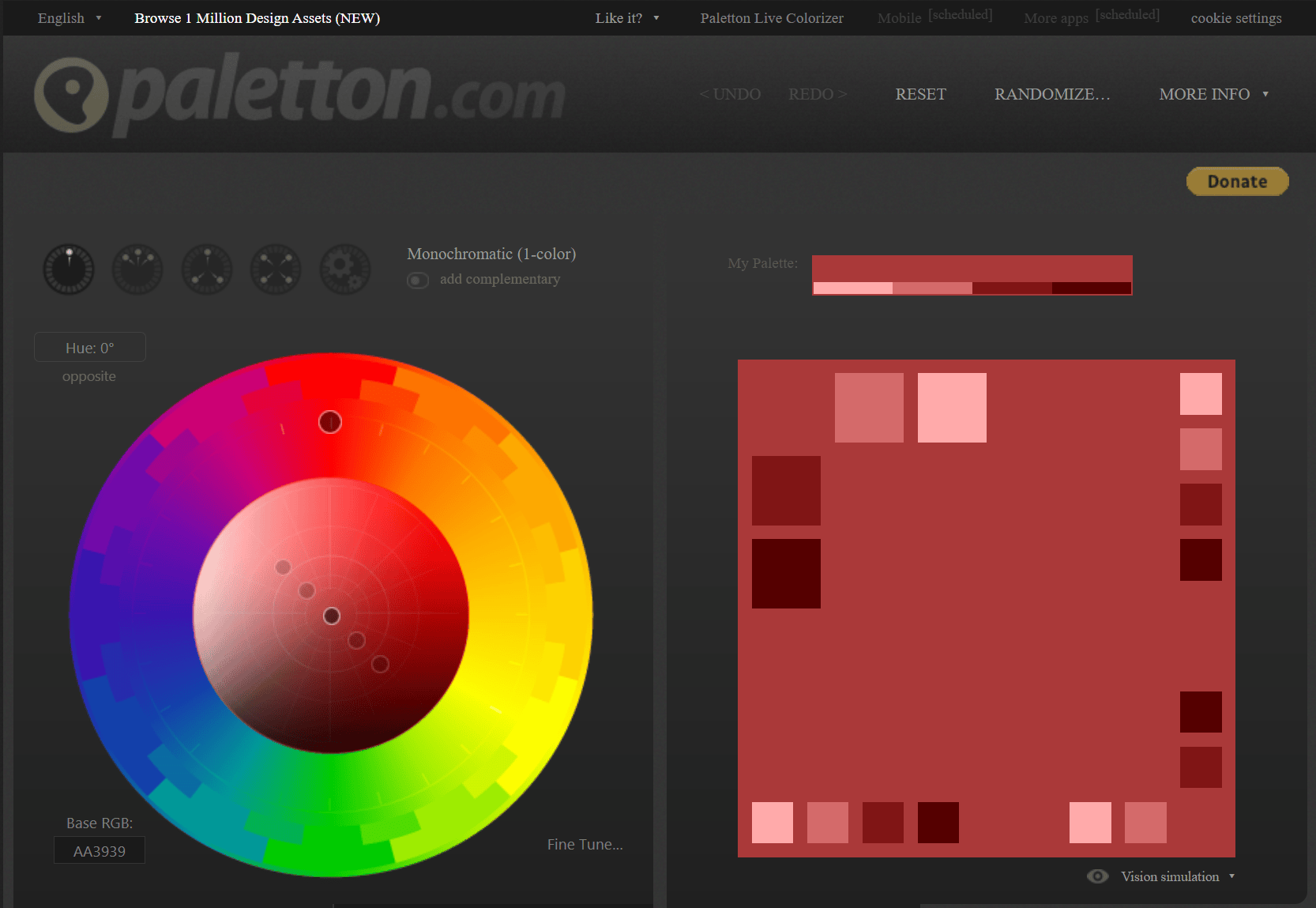Screen dimensions: 1316x908
Task: Click the main red bar in My Palette
Action: coord(972,269)
